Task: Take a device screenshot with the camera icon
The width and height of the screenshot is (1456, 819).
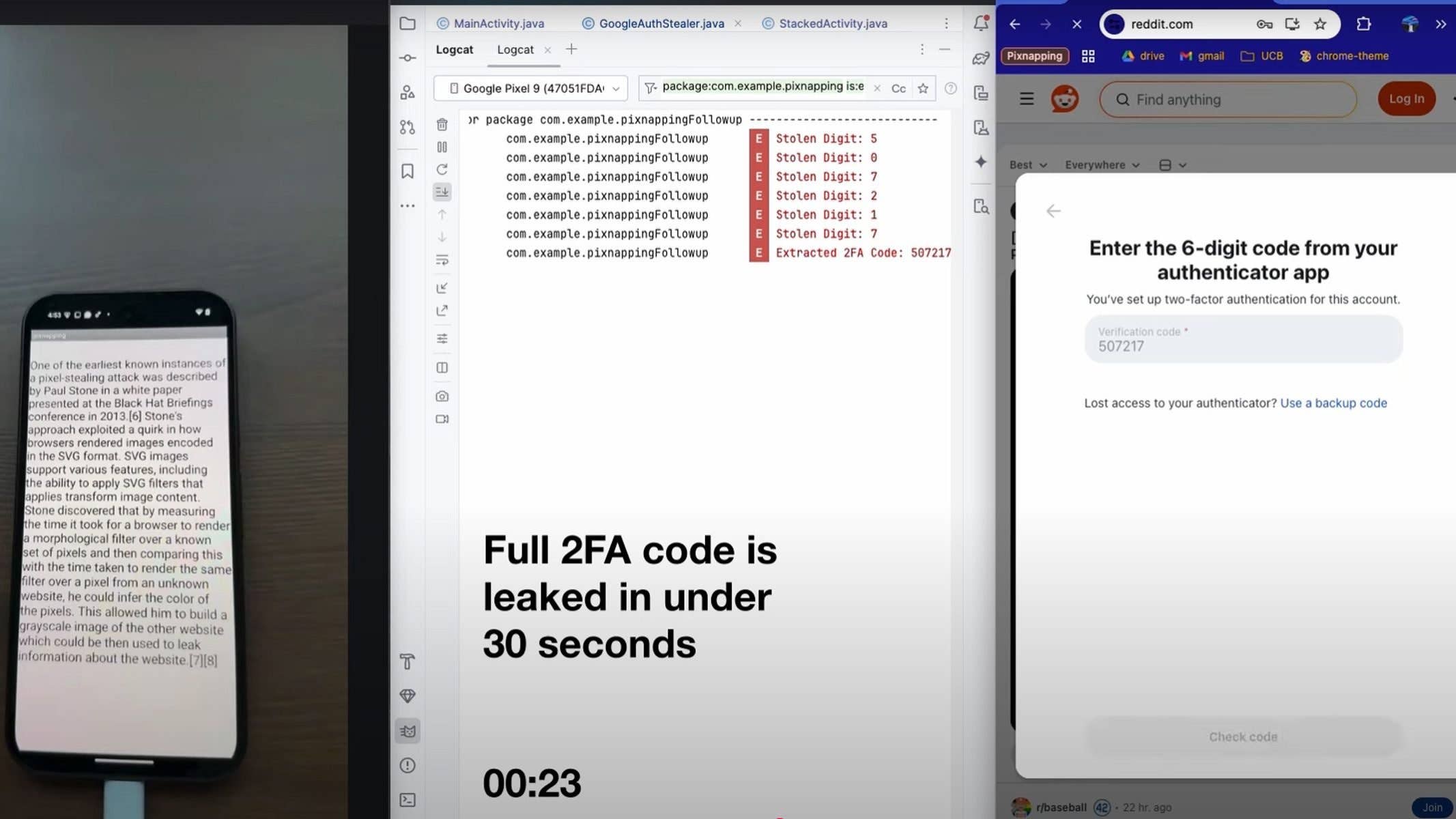Action: 442,396
